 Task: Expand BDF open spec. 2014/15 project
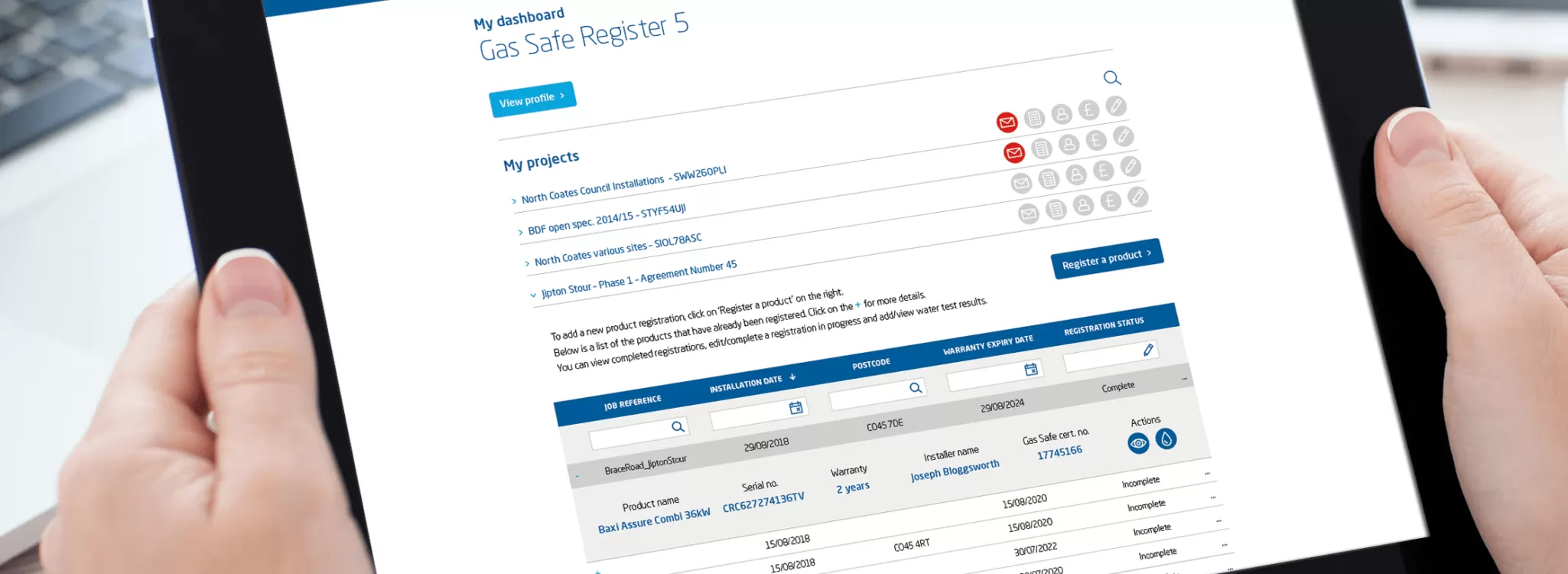[520, 232]
